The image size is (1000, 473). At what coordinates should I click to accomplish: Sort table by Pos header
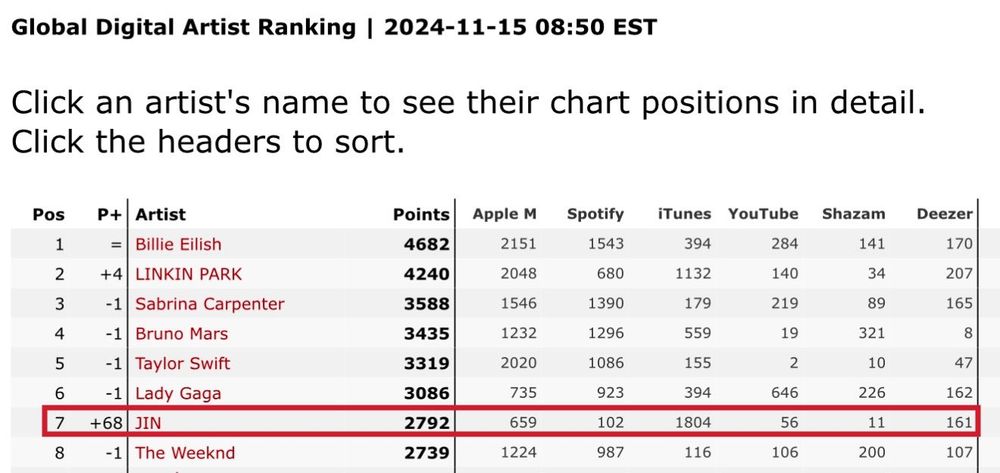[48, 214]
